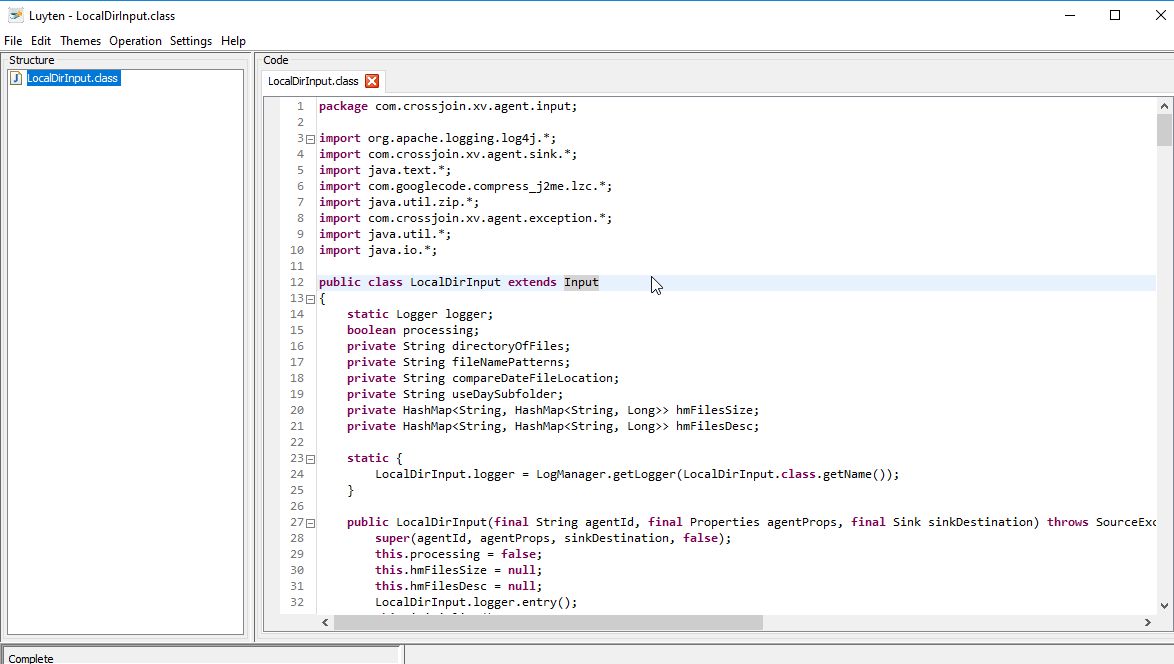Open the Operation menu
1174x664 pixels.
tap(135, 41)
